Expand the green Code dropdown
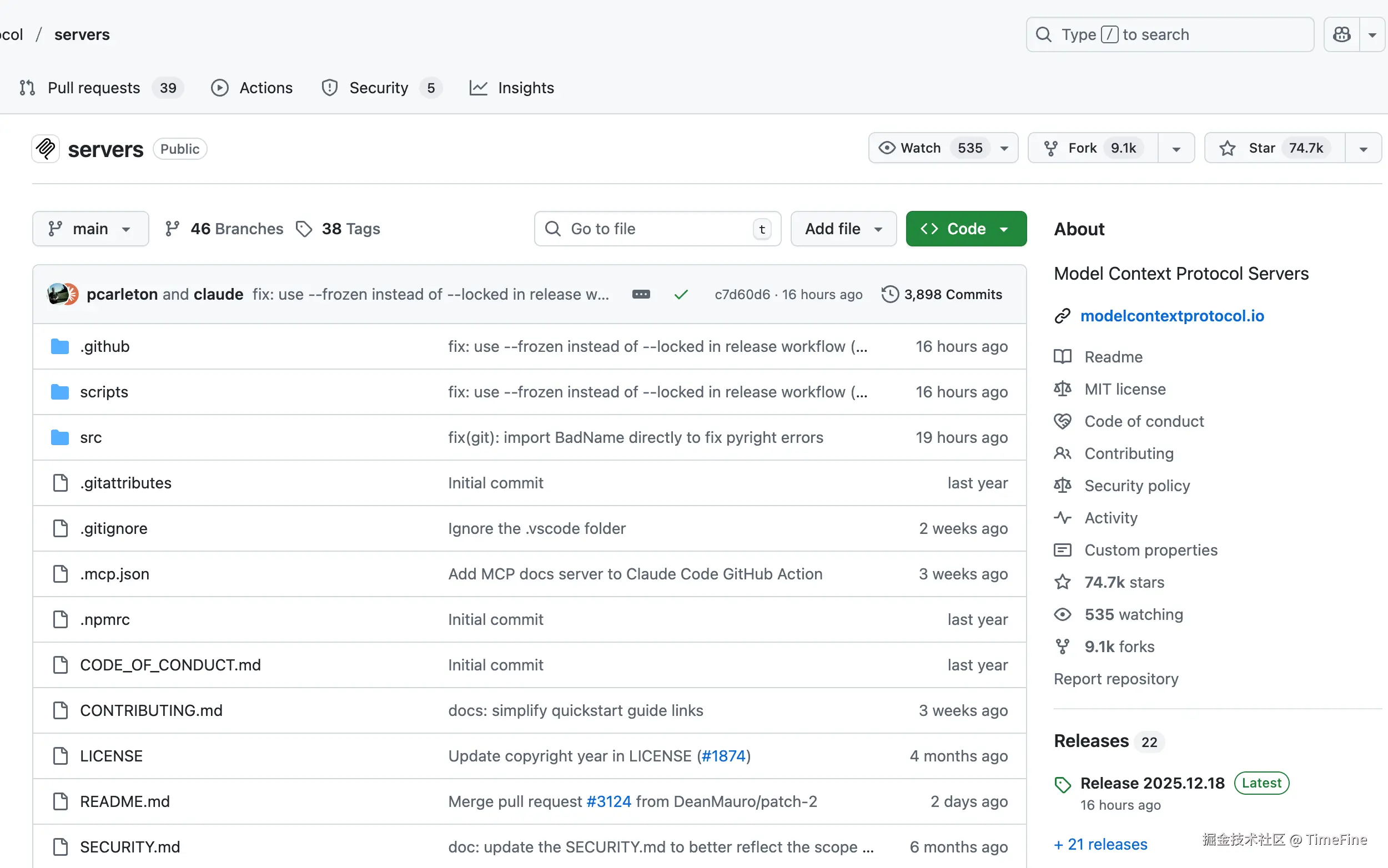Viewport: 1388px width, 868px height. [x=966, y=229]
